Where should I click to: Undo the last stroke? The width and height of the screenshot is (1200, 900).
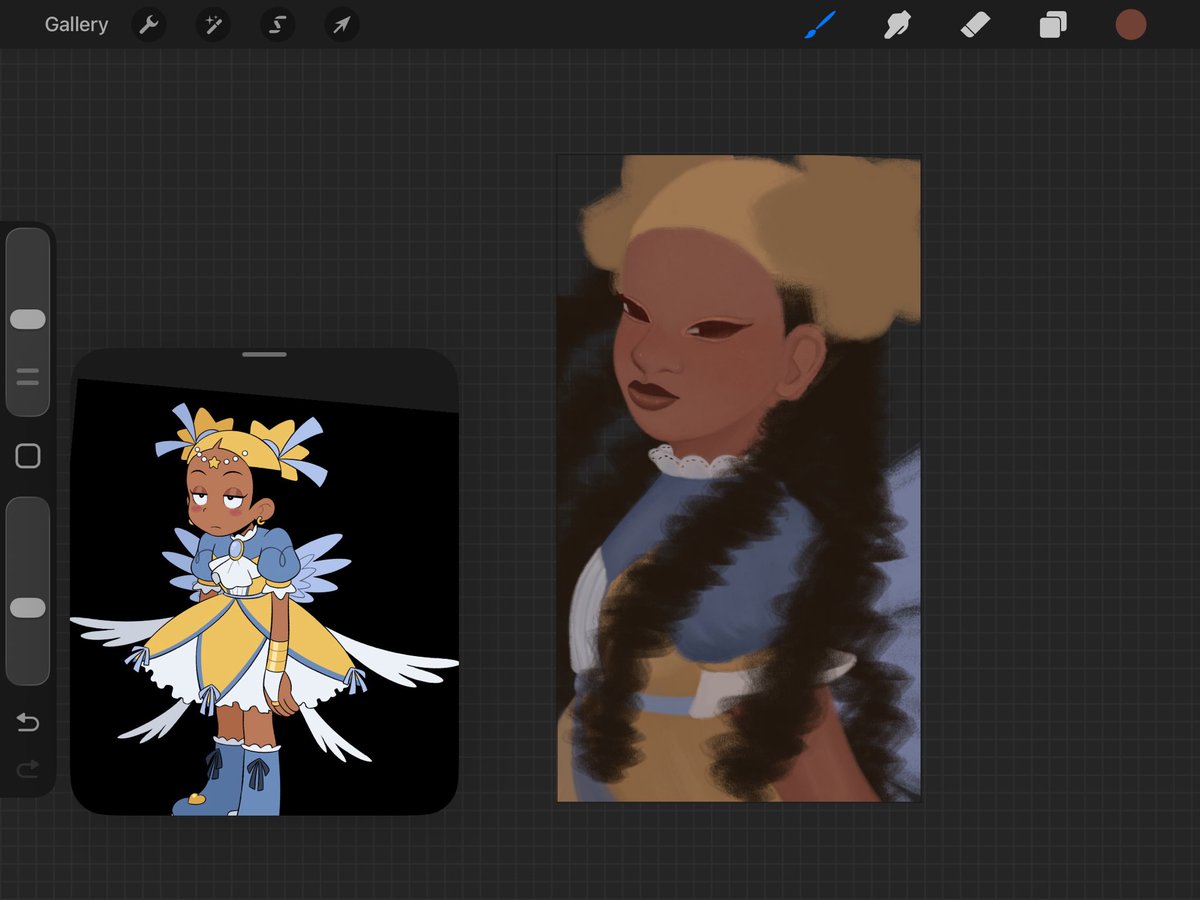coord(28,722)
